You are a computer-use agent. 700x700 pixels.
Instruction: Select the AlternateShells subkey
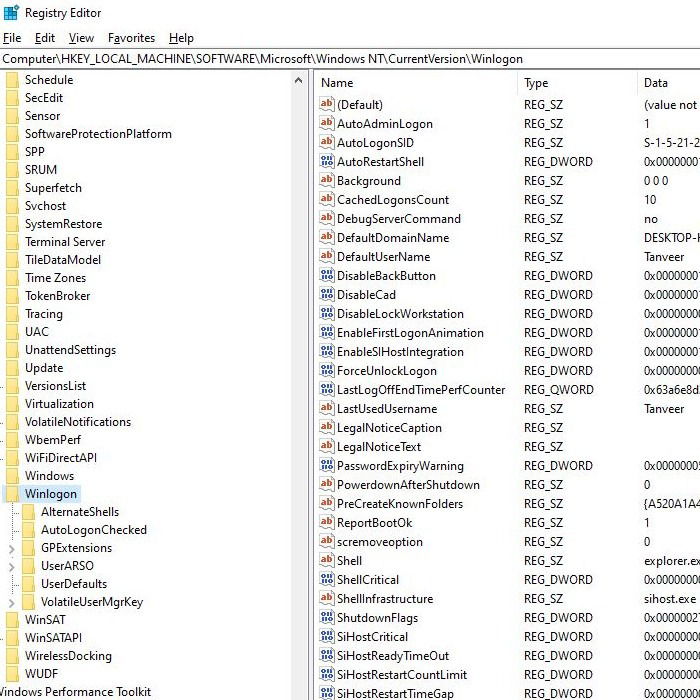tap(80, 512)
